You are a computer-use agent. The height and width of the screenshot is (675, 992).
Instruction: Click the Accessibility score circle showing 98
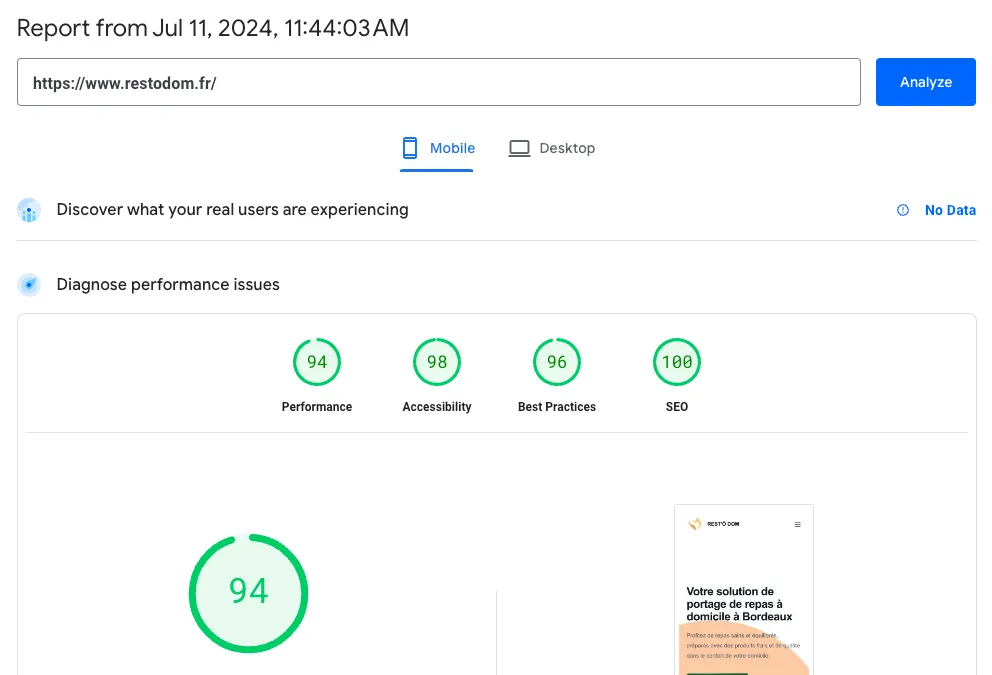pyautogui.click(x=437, y=362)
